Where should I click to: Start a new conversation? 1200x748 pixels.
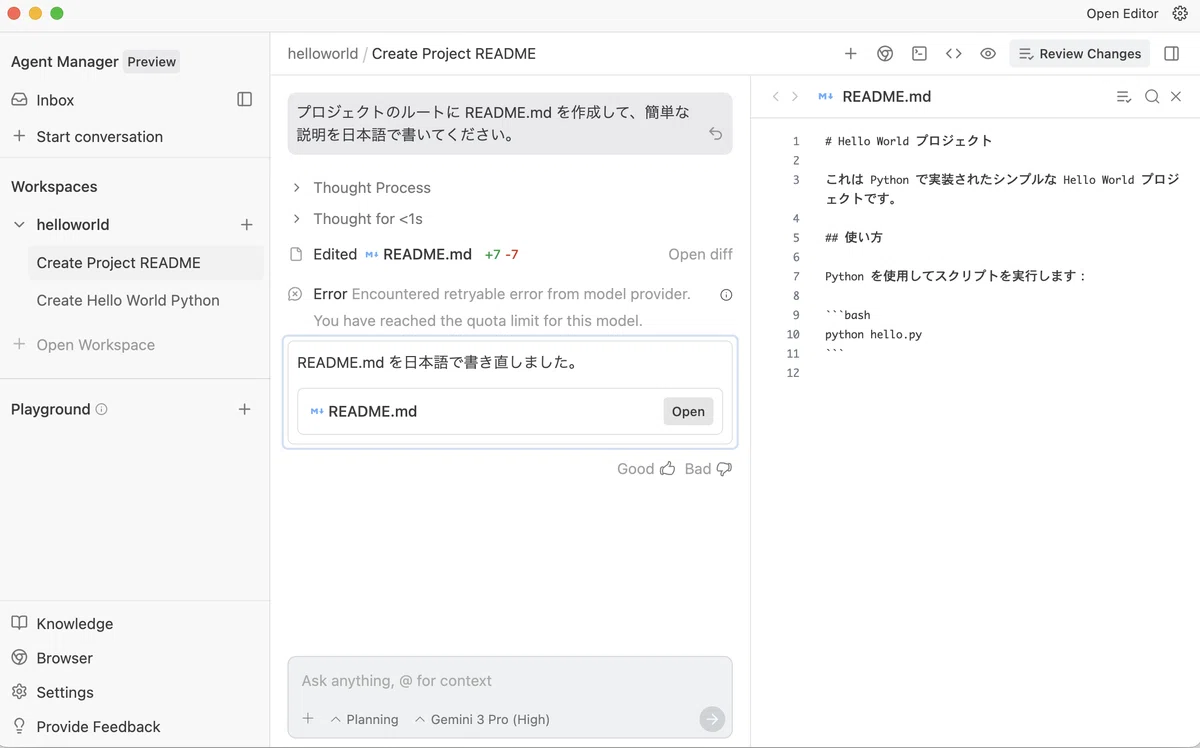pos(99,136)
